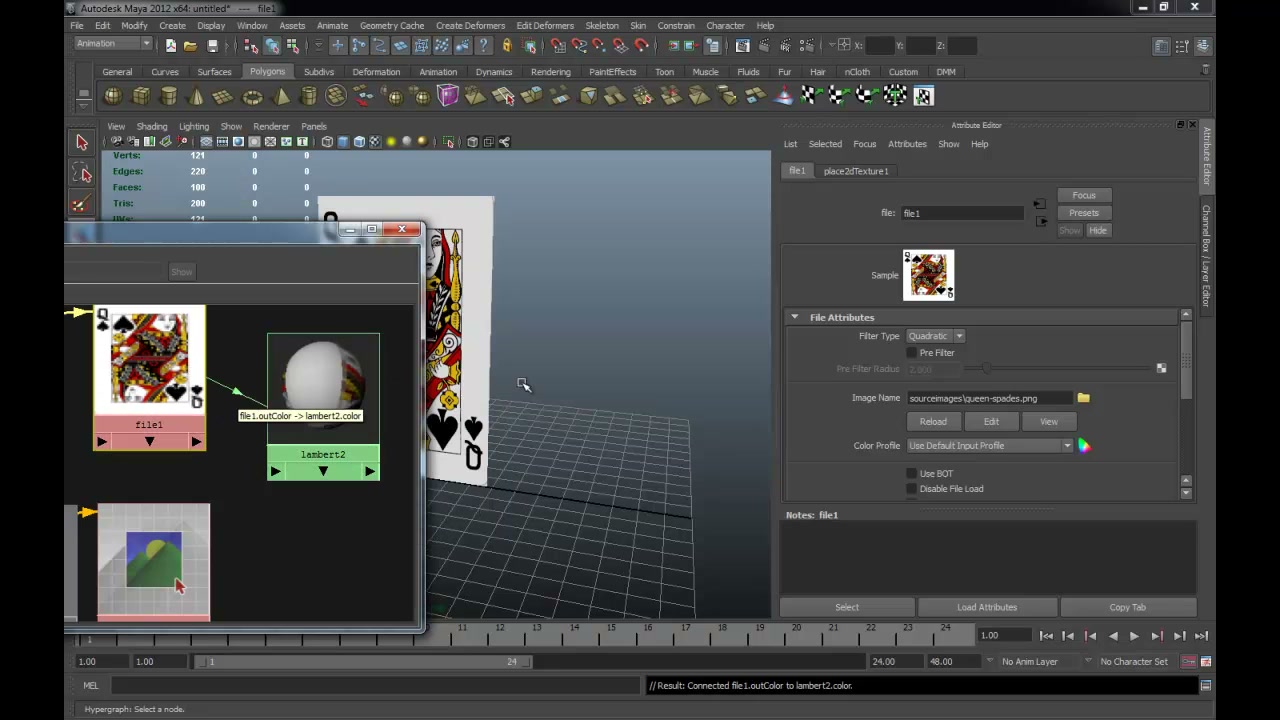Click the purple cube shelf icon
The image size is (1280, 720).
(447, 96)
